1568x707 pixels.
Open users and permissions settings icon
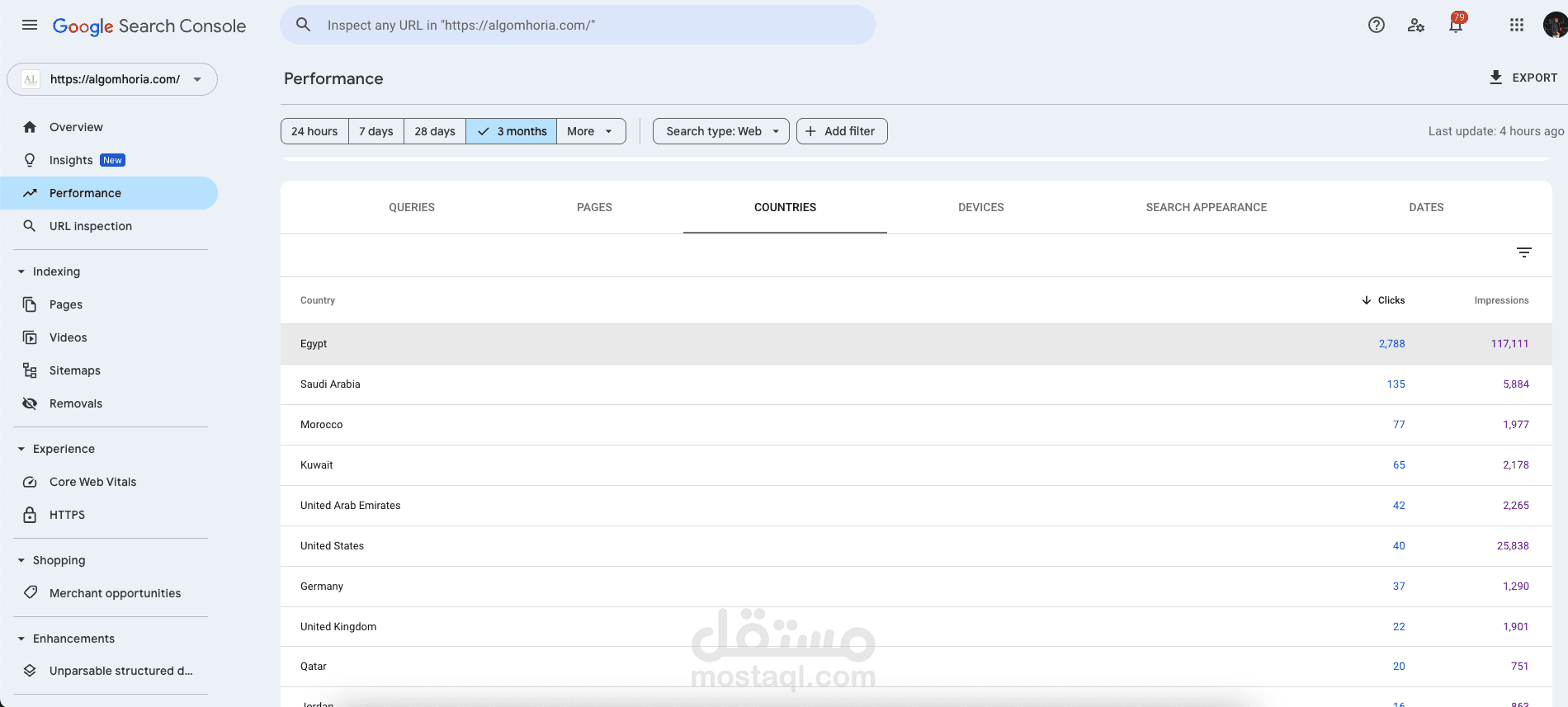coord(1416,25)
